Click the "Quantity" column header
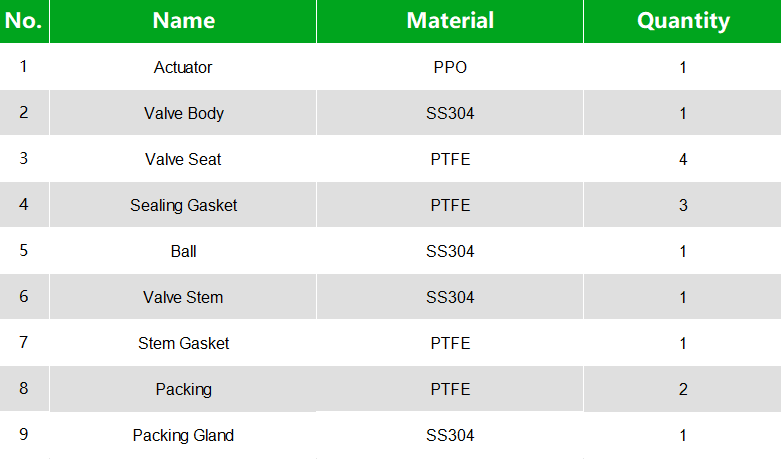 (x=683, y=21)
